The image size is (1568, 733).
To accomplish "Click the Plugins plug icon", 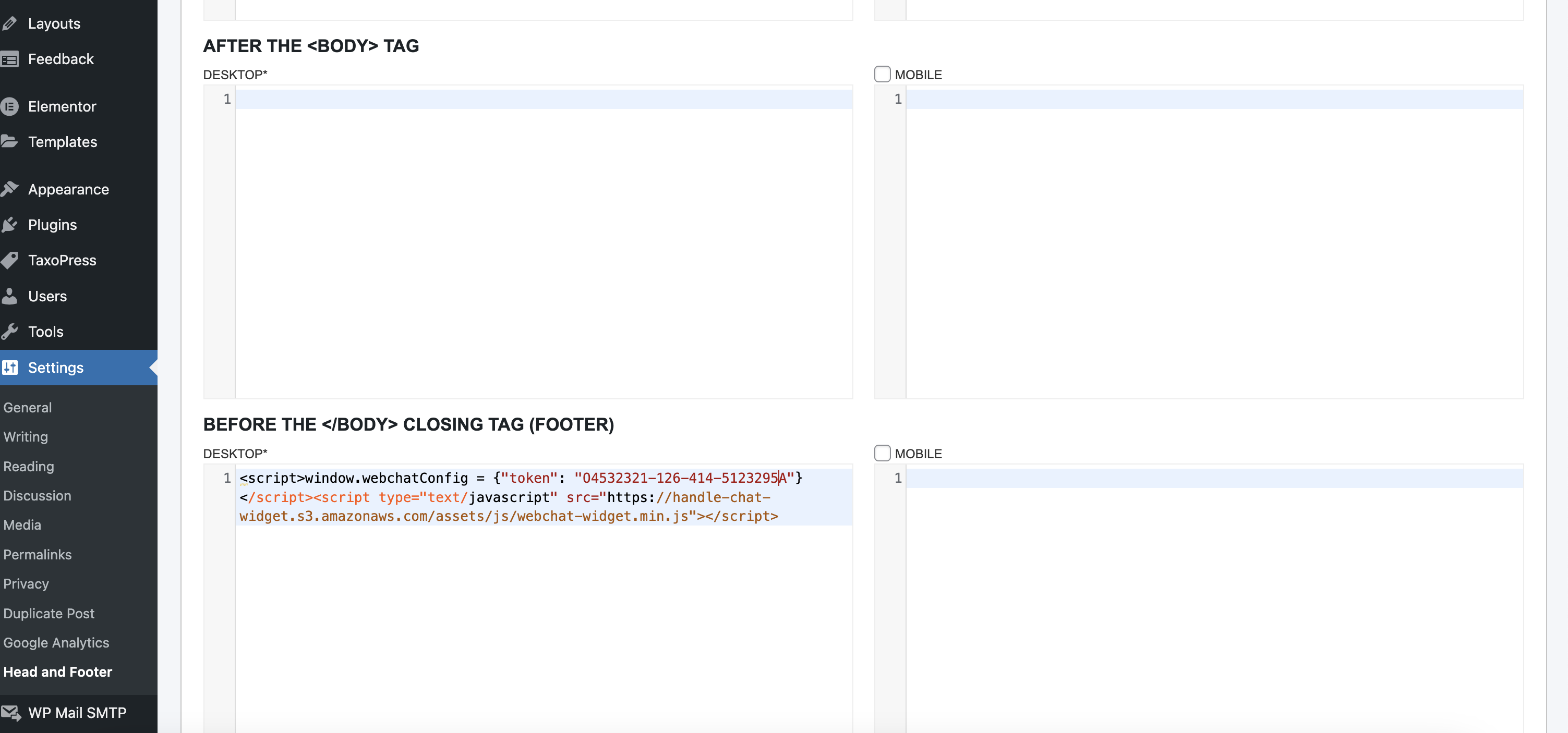I will point(9,225).
